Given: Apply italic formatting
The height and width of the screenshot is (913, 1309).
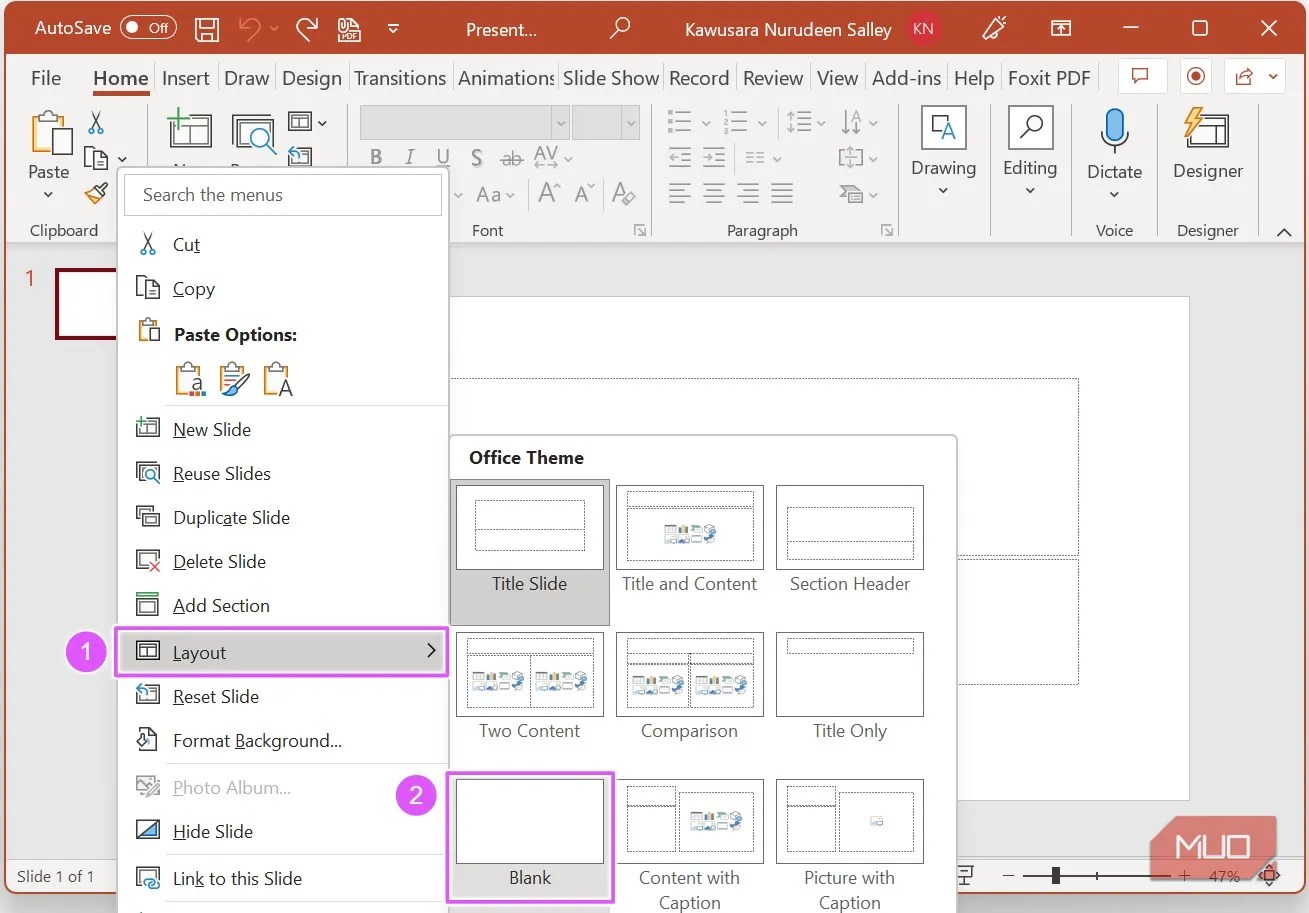Looking at the screenshot, I should pos(409,157).
